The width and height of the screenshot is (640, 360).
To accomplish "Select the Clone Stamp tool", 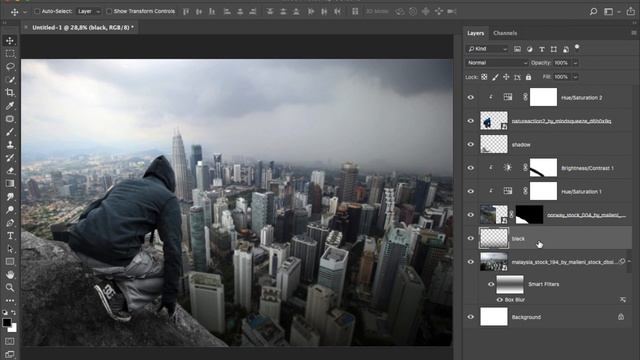I will point(10,145).
